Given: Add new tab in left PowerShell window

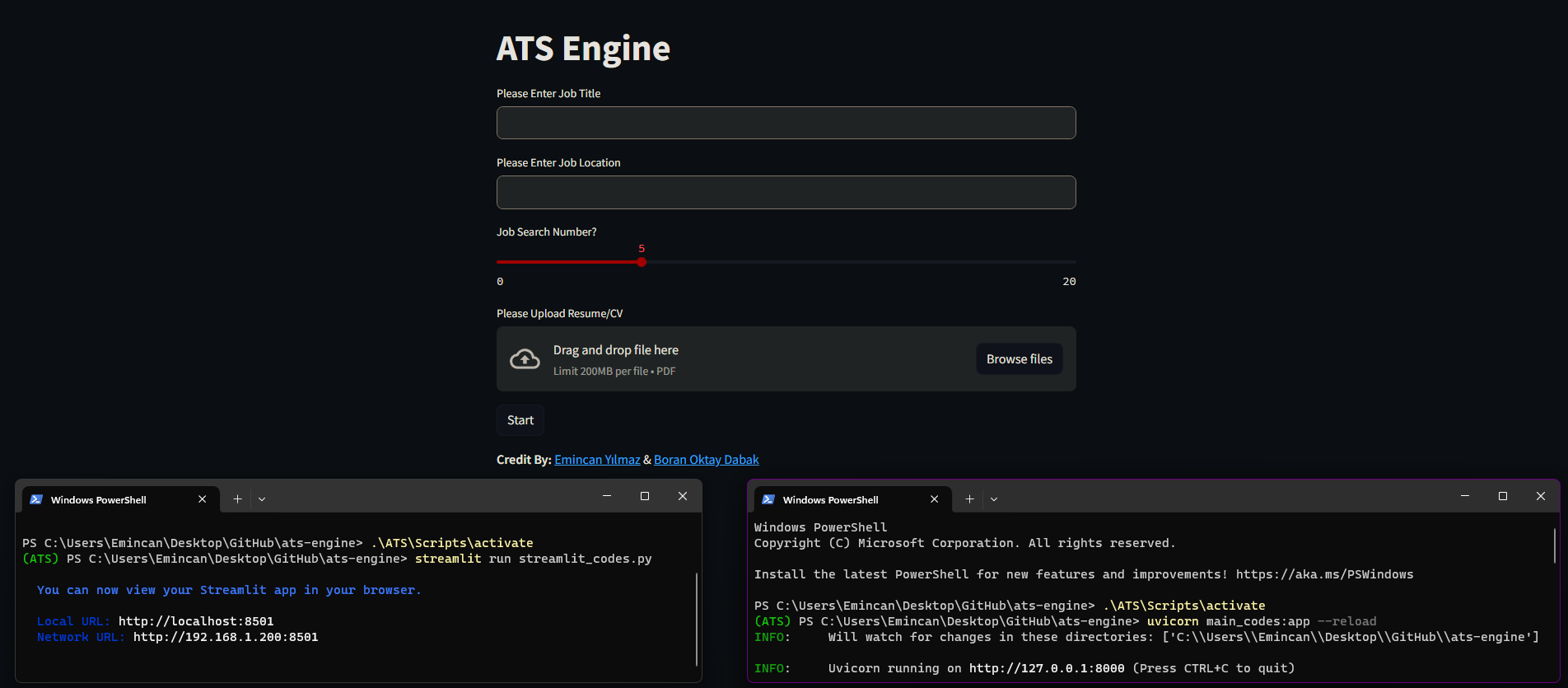Looking at the screenshot, I should coord(237,499).
